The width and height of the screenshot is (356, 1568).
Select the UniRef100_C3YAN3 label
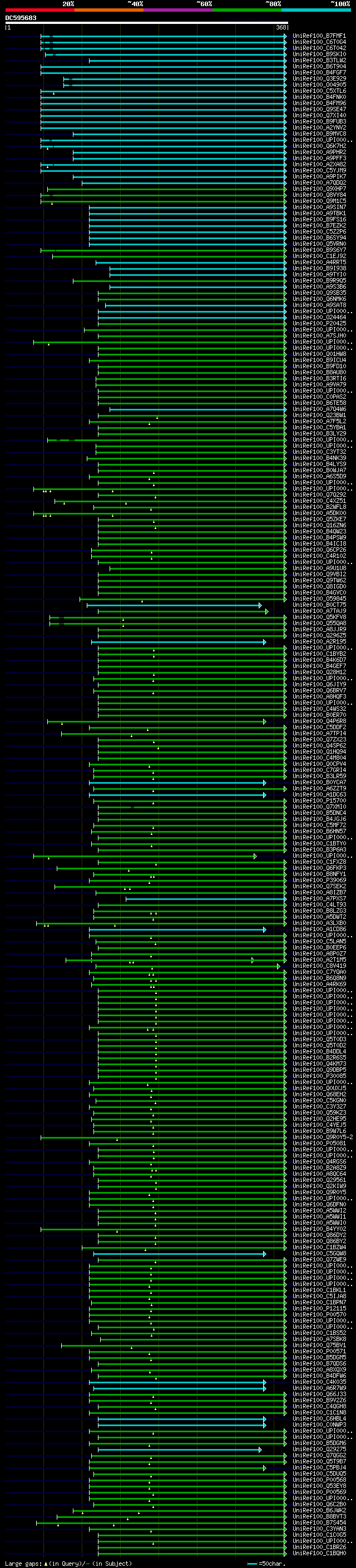tap(319, 1529)
